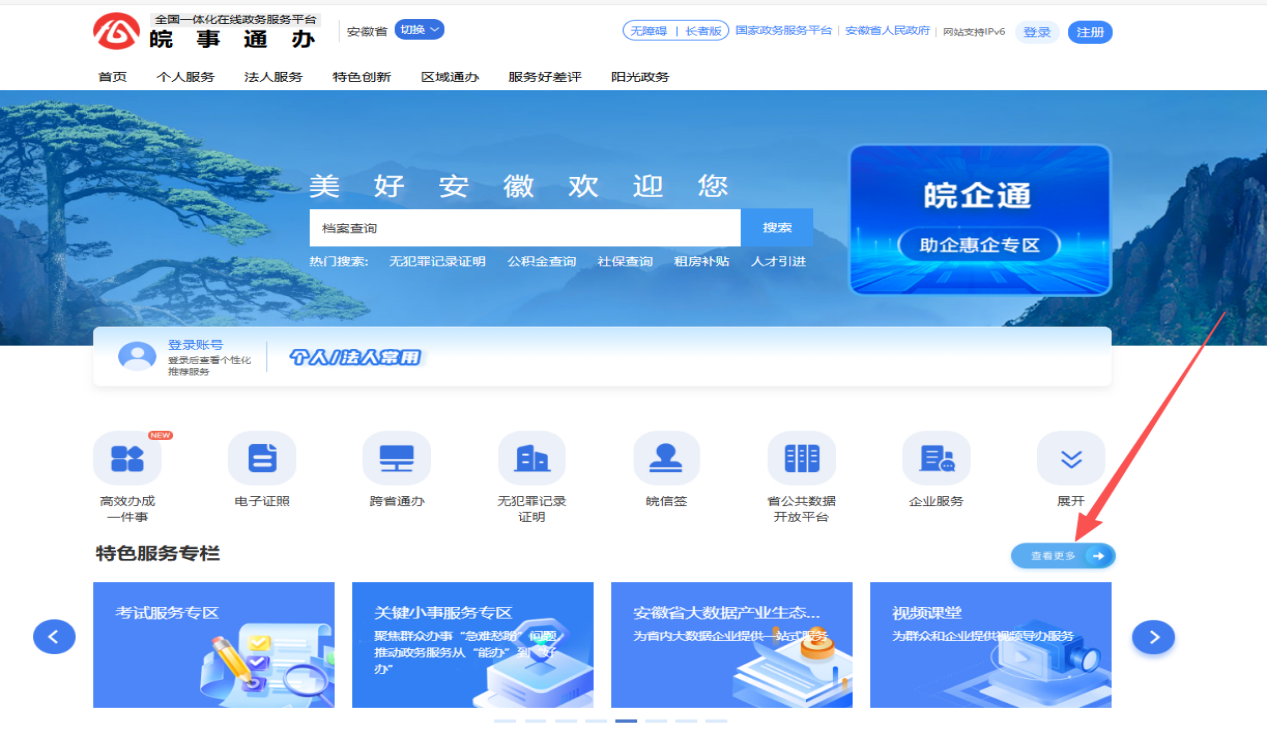The width and height of the screenshot is (1267, 731).
Task: Open the 考试服务专区 card
Action: point(214,645)
